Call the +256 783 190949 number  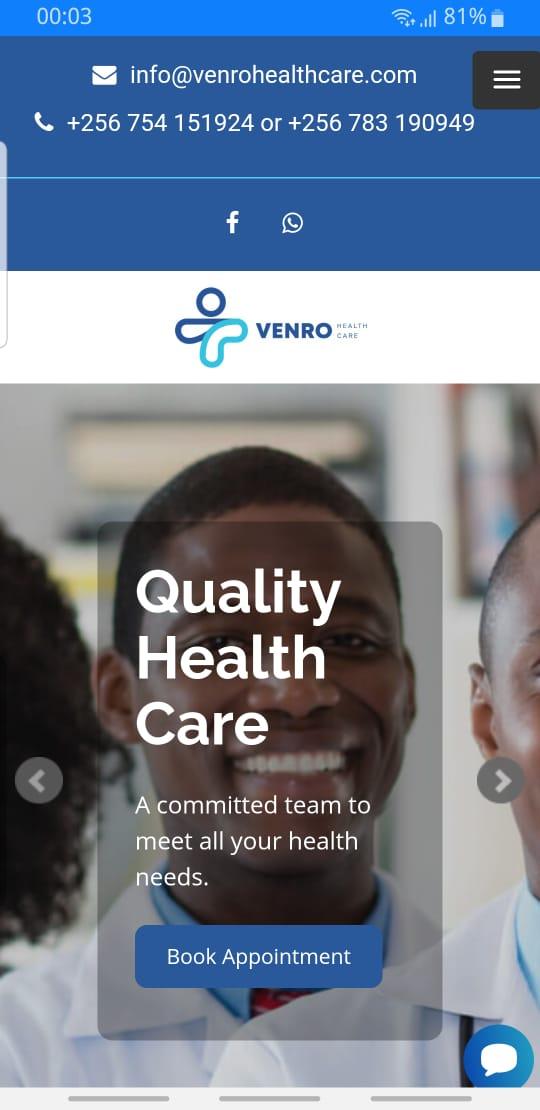click(x=381, y=122)
